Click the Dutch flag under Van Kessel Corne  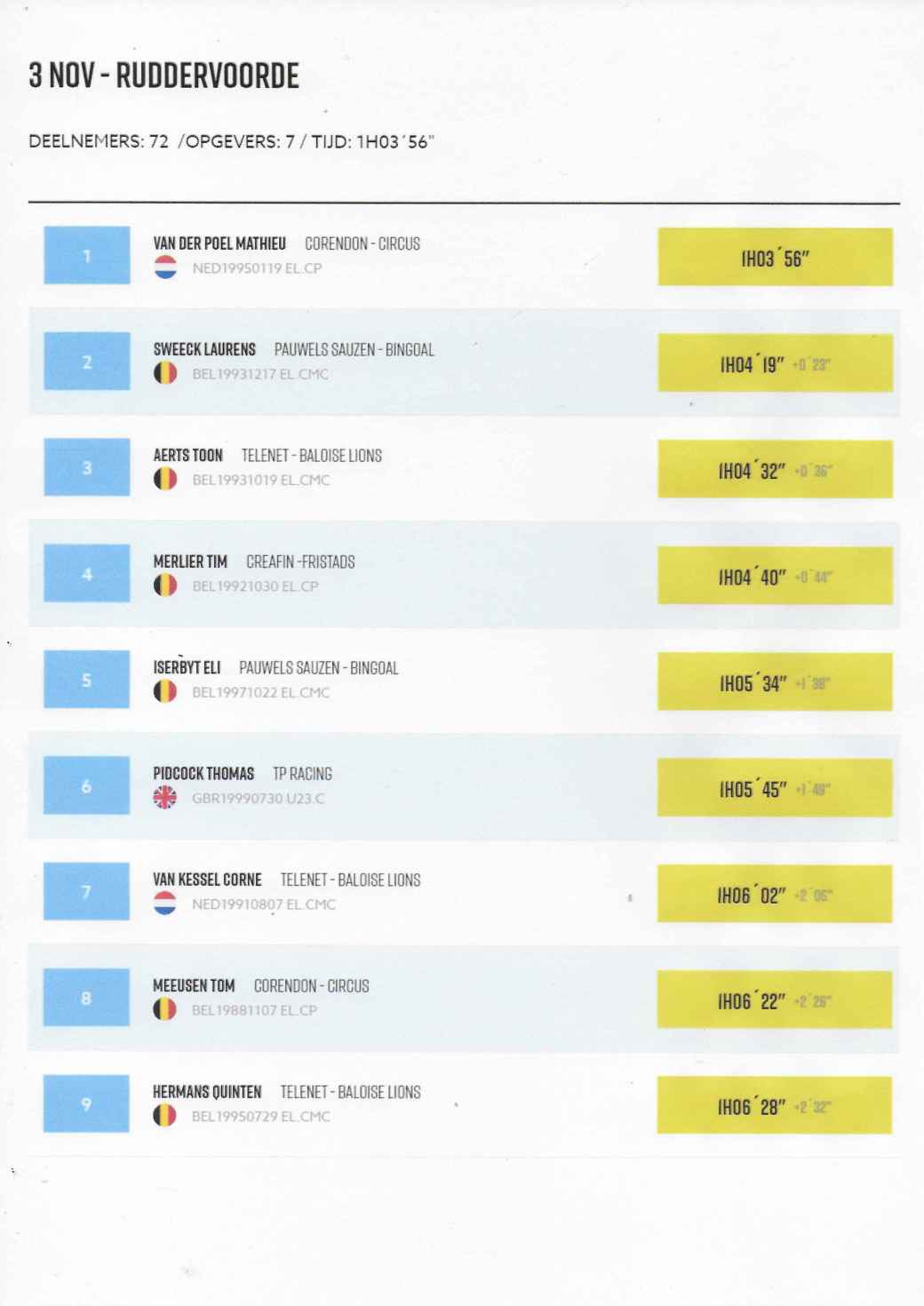[x=165, y=904]
